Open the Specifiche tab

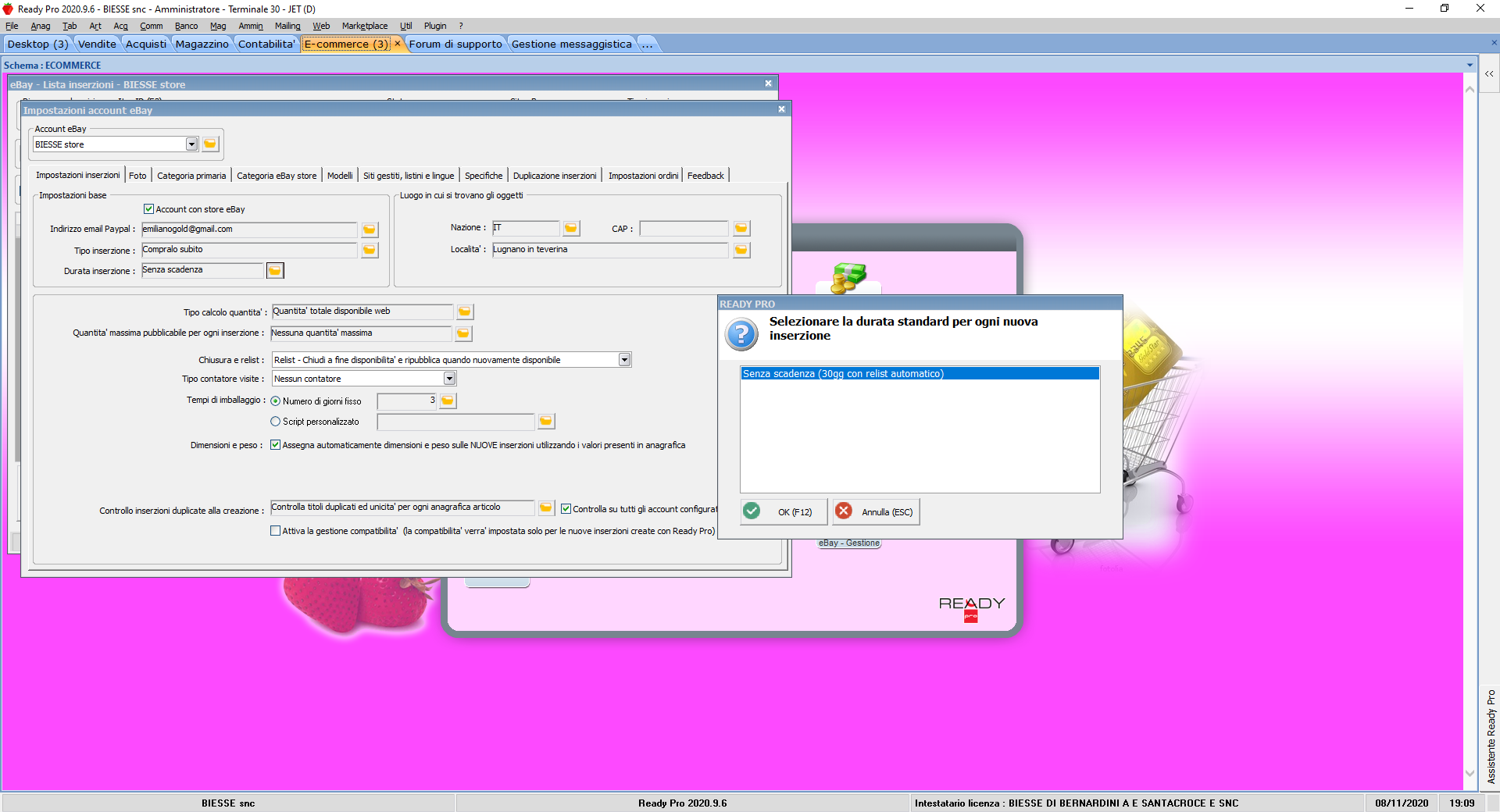pyautogui.click(x=484, y=176)
